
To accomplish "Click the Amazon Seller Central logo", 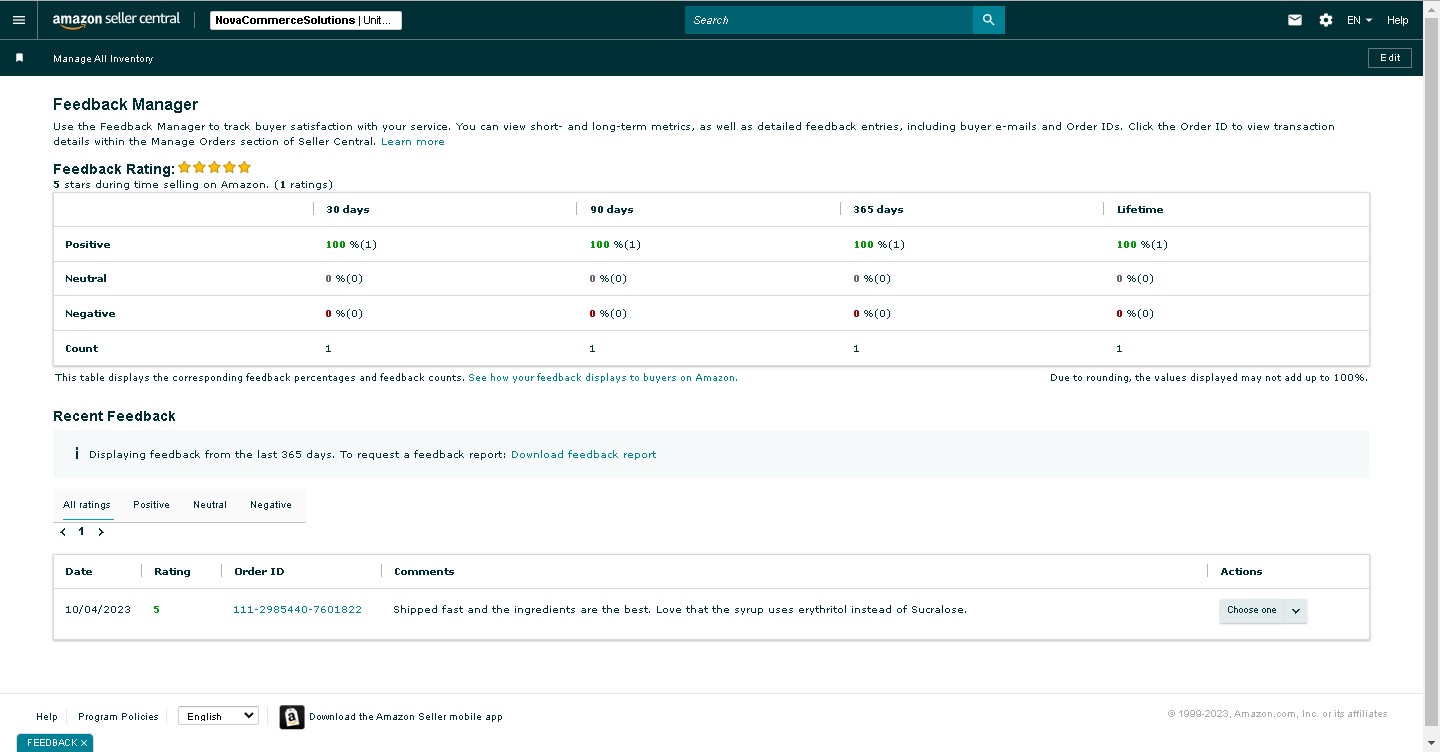I will click(x=116, y=20).
